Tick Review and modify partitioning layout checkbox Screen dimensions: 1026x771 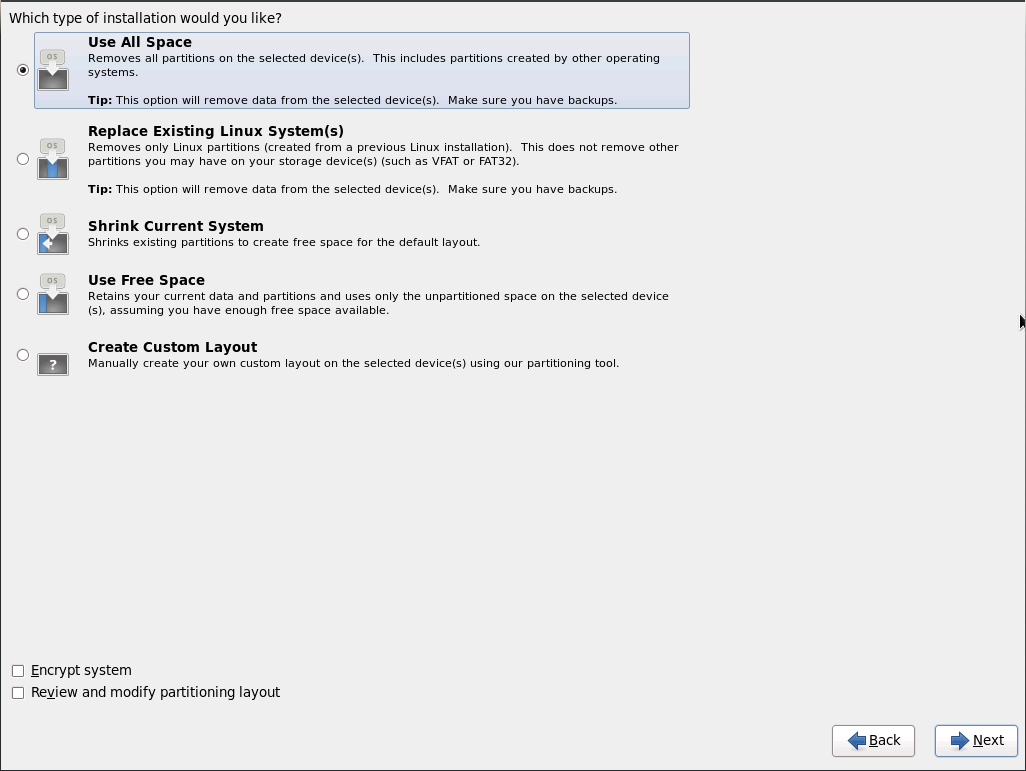pyautogui.click(x=18, y=692)
